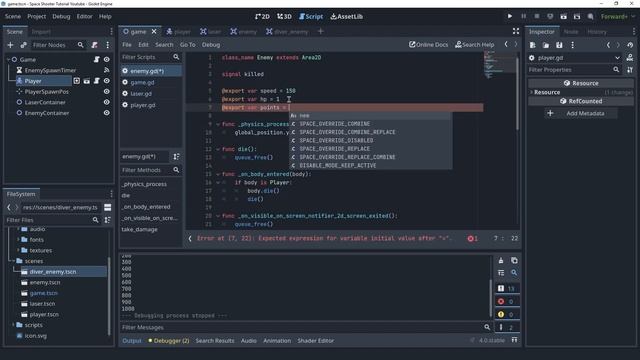Hide the Player node
Image resolution: width=640 pixels, height=360 pixels.
tap(107, 81)
